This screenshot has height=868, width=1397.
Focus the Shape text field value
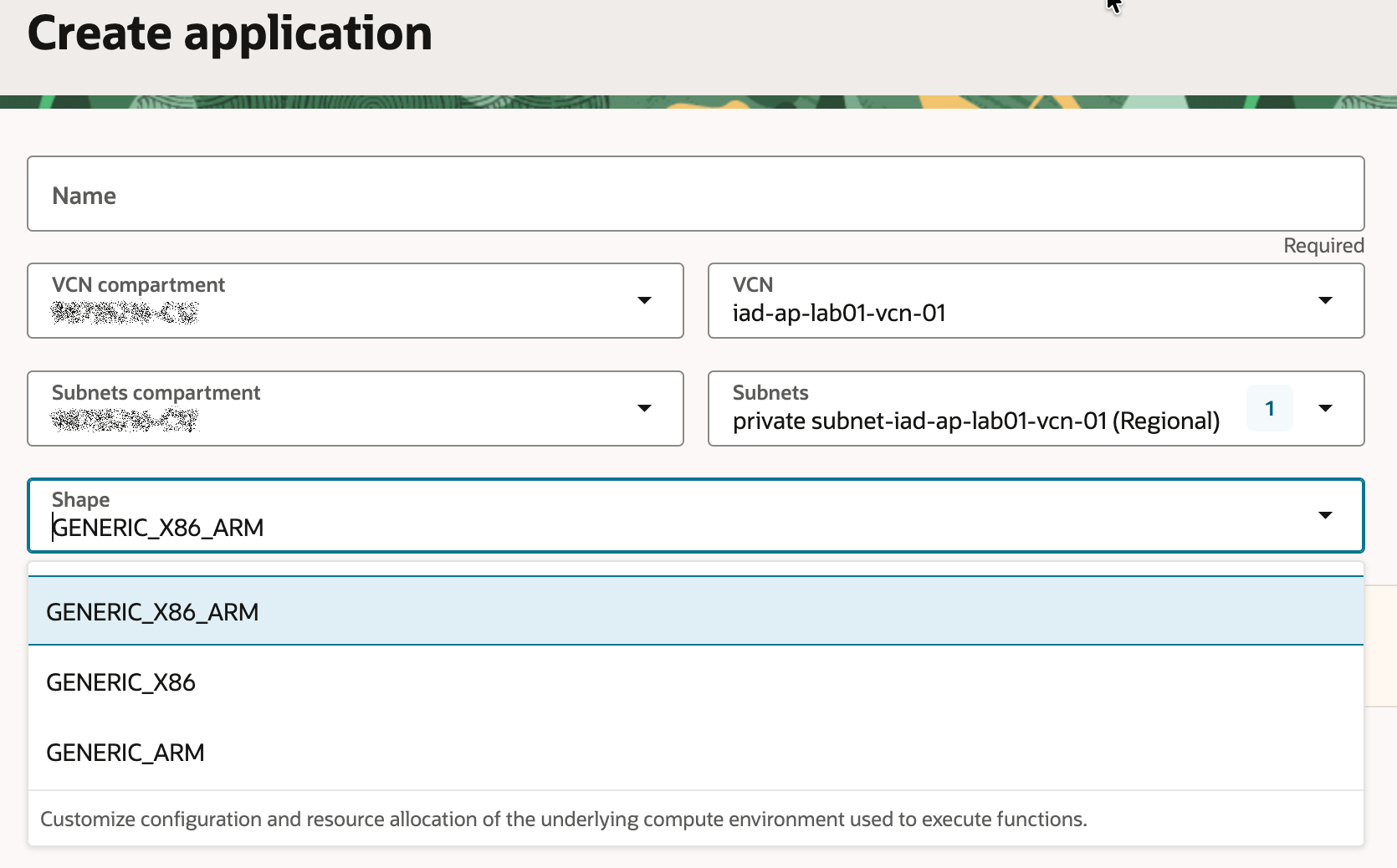159,528
